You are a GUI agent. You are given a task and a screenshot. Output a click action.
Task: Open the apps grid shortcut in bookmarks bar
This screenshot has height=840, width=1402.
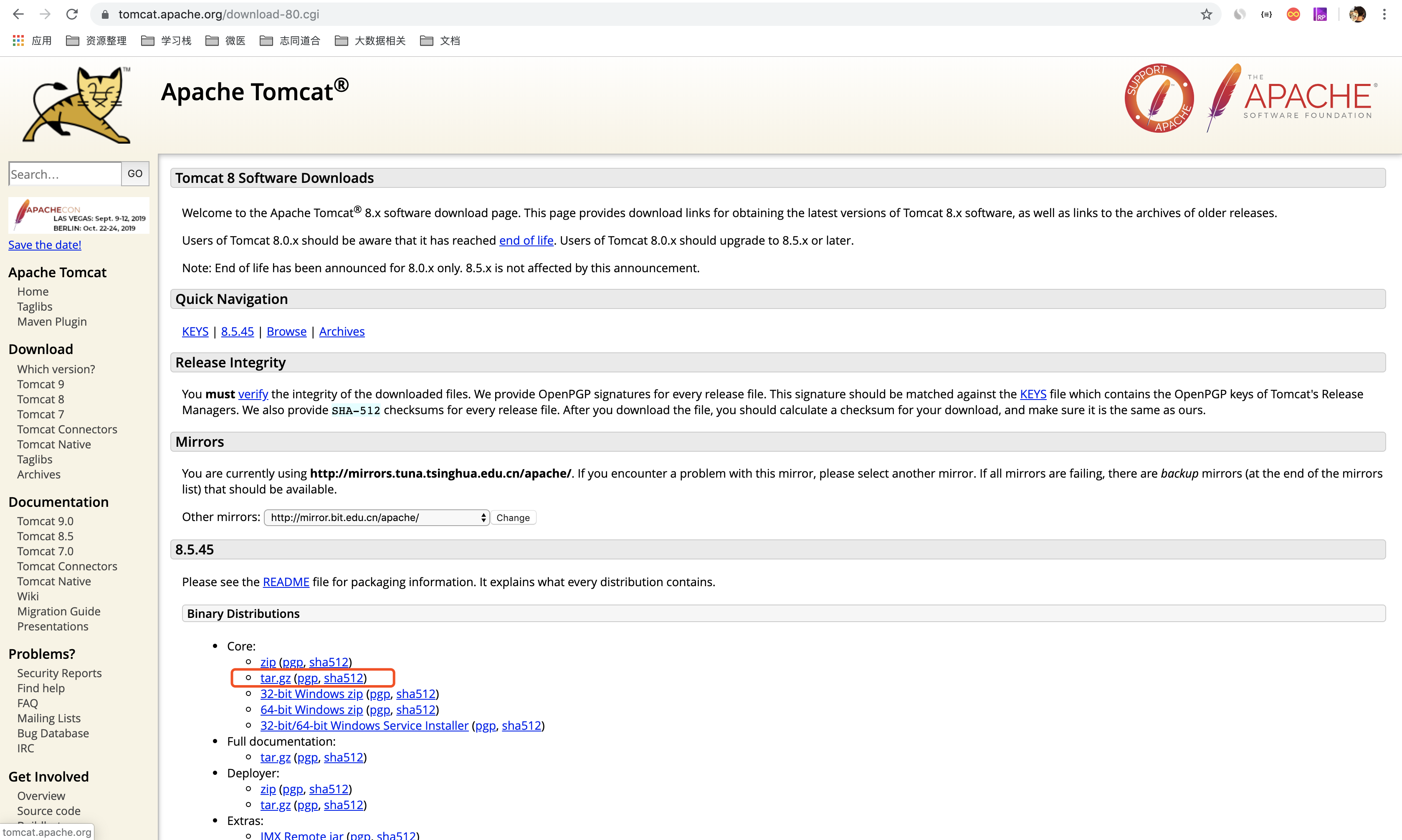click(x=32, y=41)
